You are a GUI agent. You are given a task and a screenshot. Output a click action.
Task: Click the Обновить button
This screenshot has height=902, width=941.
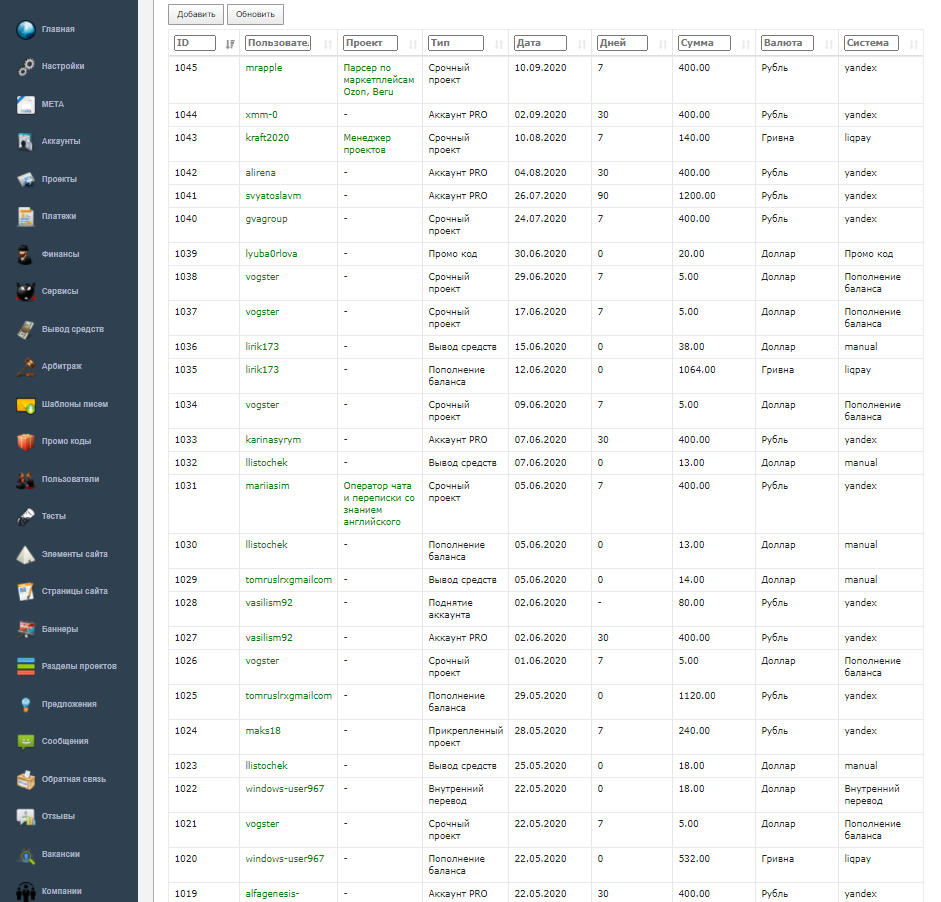pyautogui.click(x=255, y=14)
